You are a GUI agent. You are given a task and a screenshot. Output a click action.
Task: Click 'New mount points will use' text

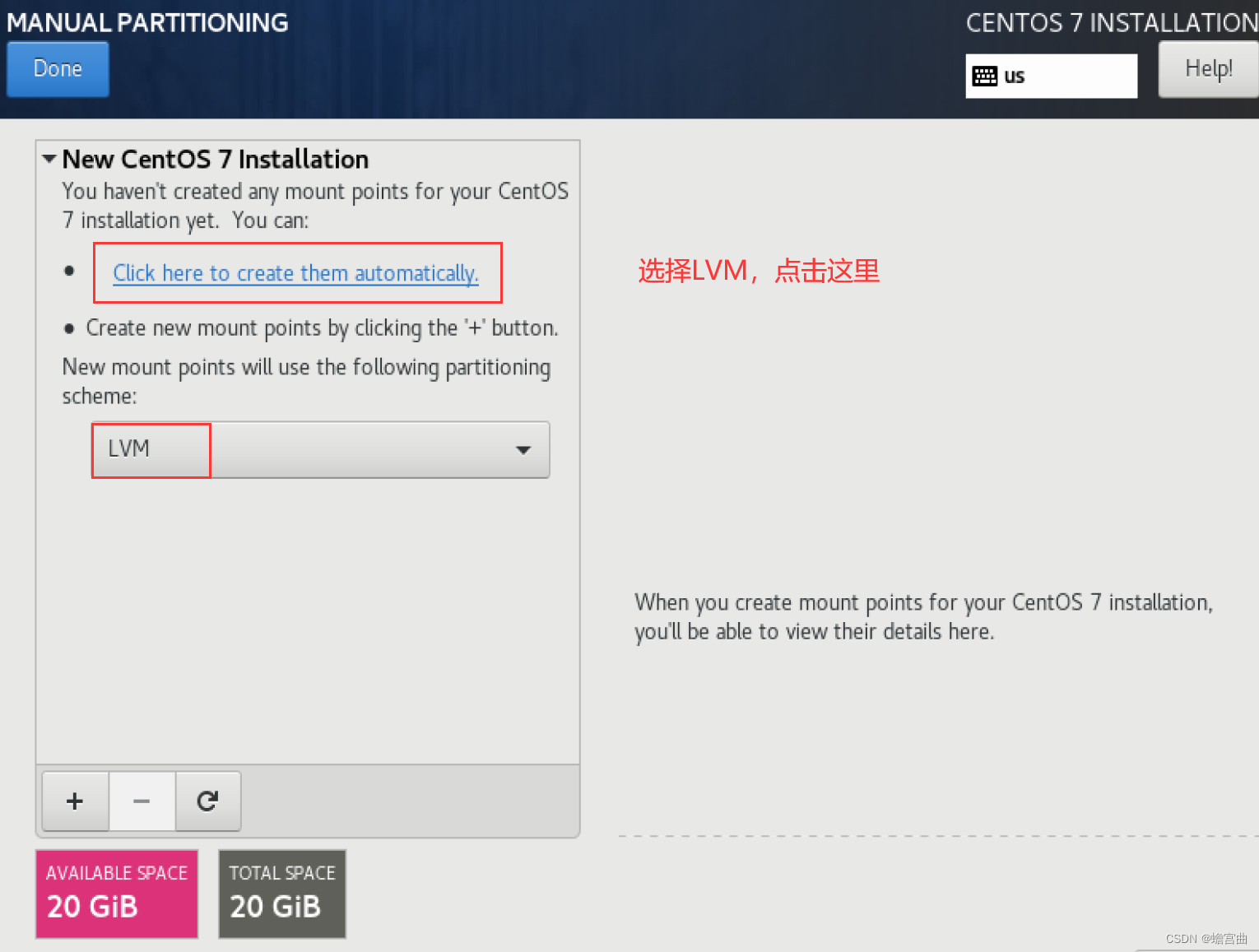pos(306,382)
